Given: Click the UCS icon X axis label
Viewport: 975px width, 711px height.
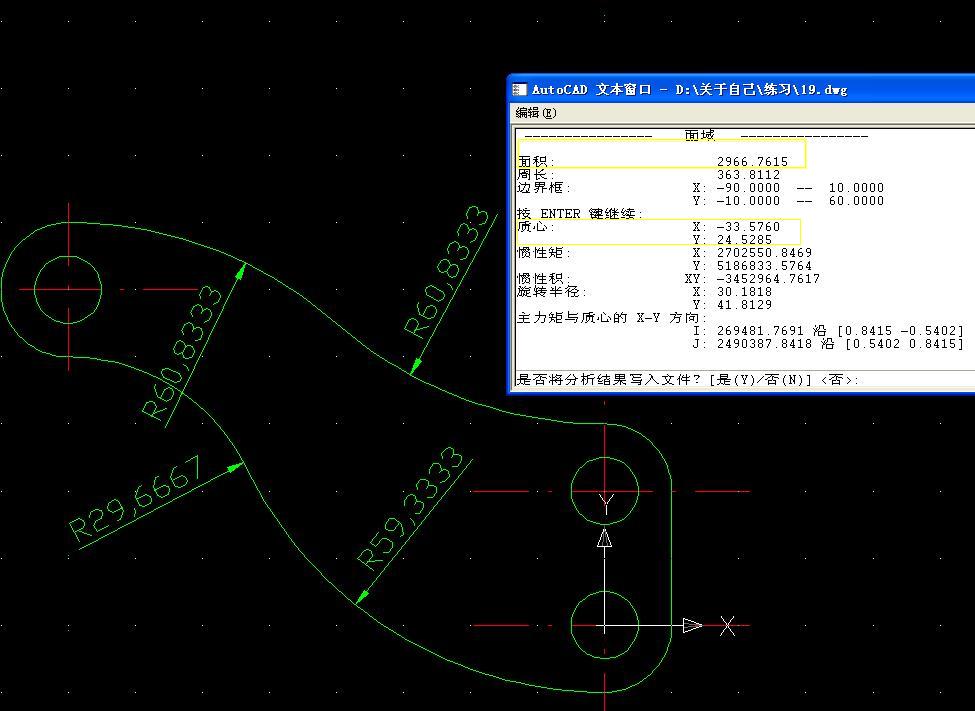Looking at the screenshot, I should pos(727,626).
